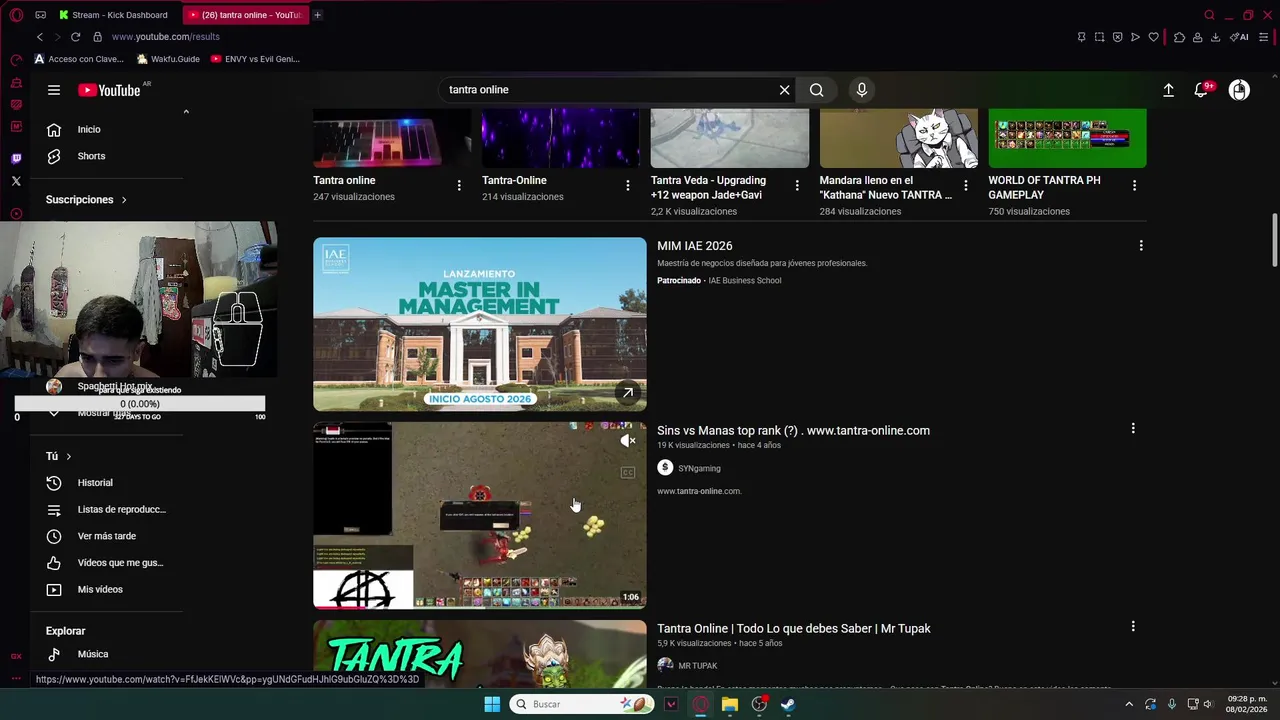The height and width of the screenshot is (720, 1280).
Task: Open OBS Studio from taskbar
Action: 759,704
